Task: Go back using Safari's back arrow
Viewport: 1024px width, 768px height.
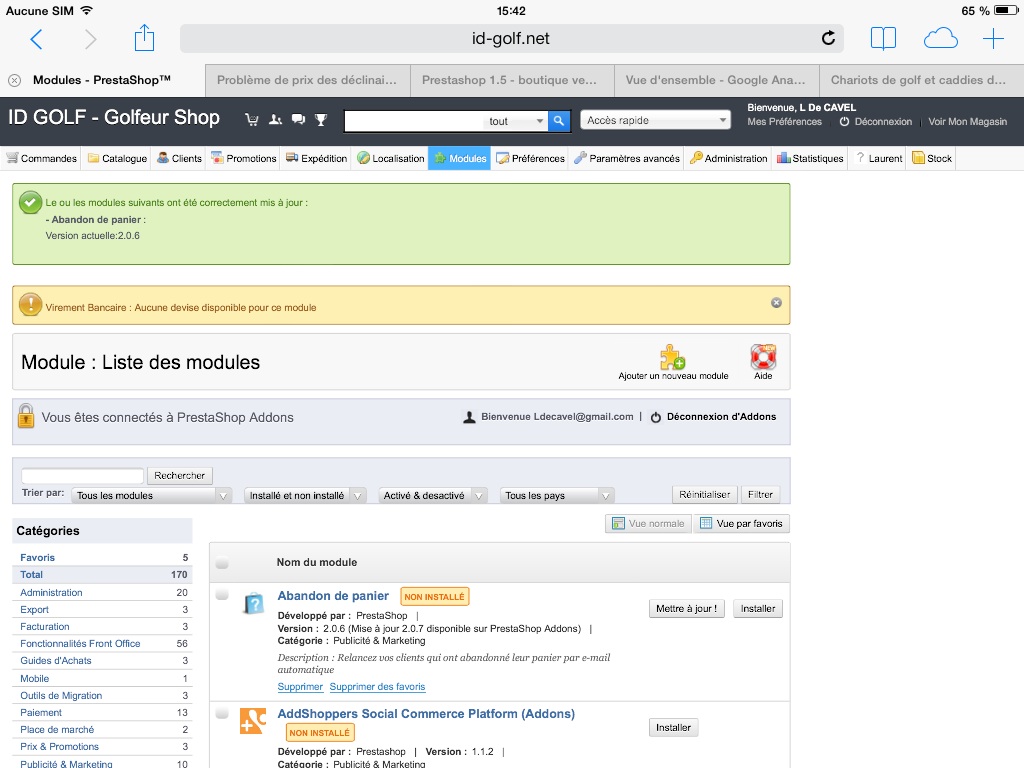Action: point(37,39)
